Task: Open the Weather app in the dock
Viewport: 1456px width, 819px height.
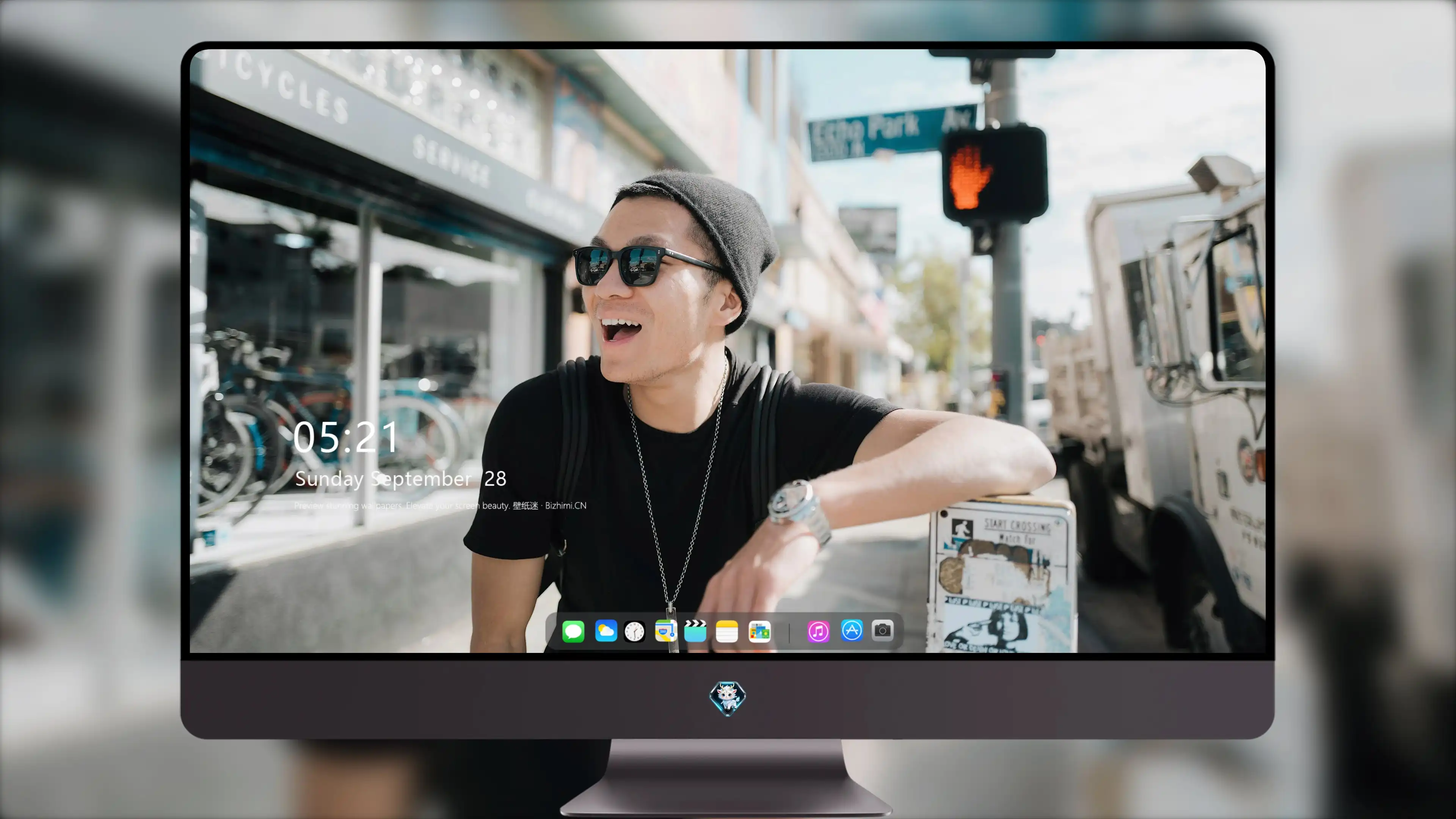Action: [x=606, y=631]
